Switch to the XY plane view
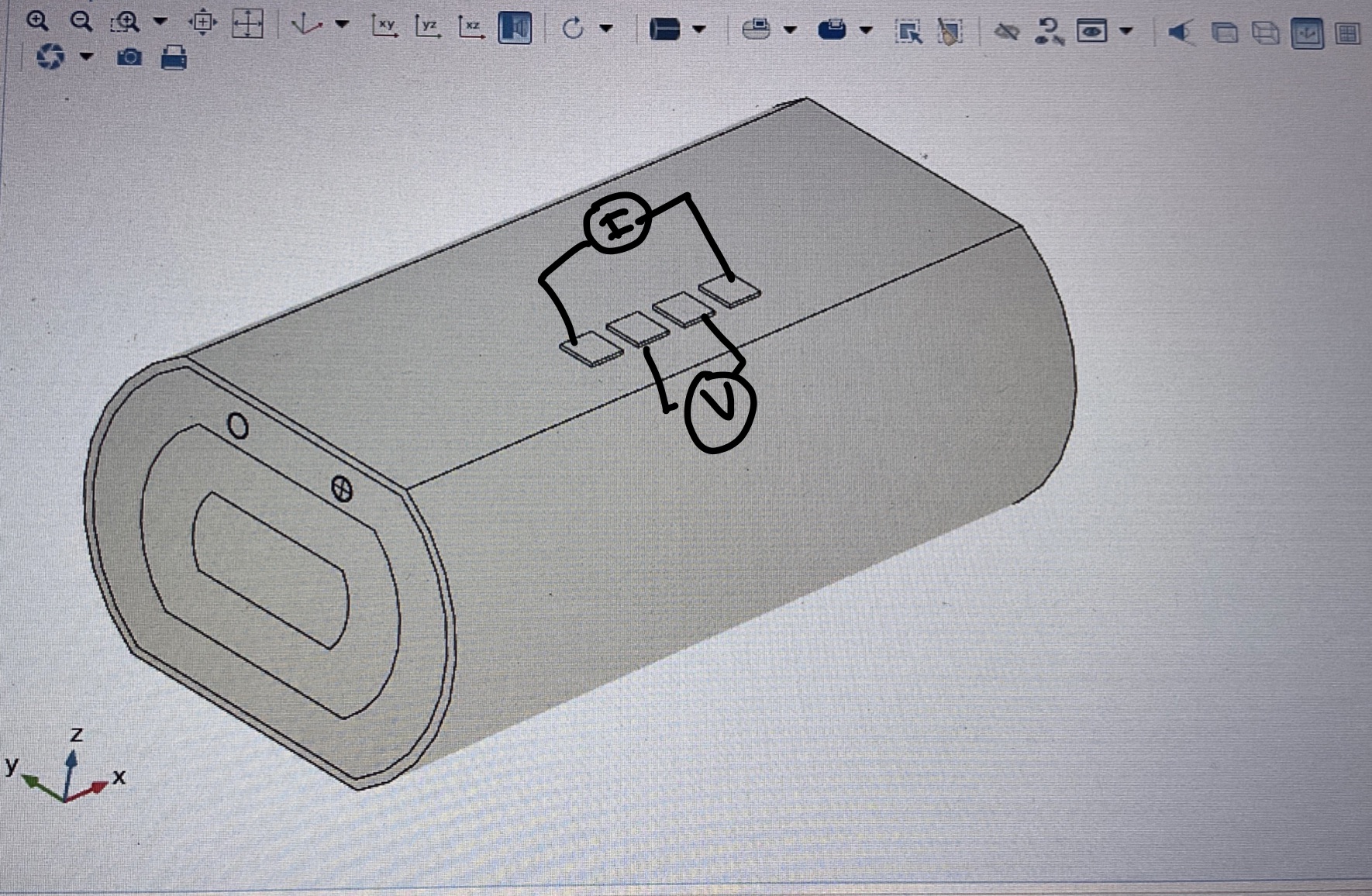The width and height of the screenshot is (1372, 896). (x=384, y=26)
